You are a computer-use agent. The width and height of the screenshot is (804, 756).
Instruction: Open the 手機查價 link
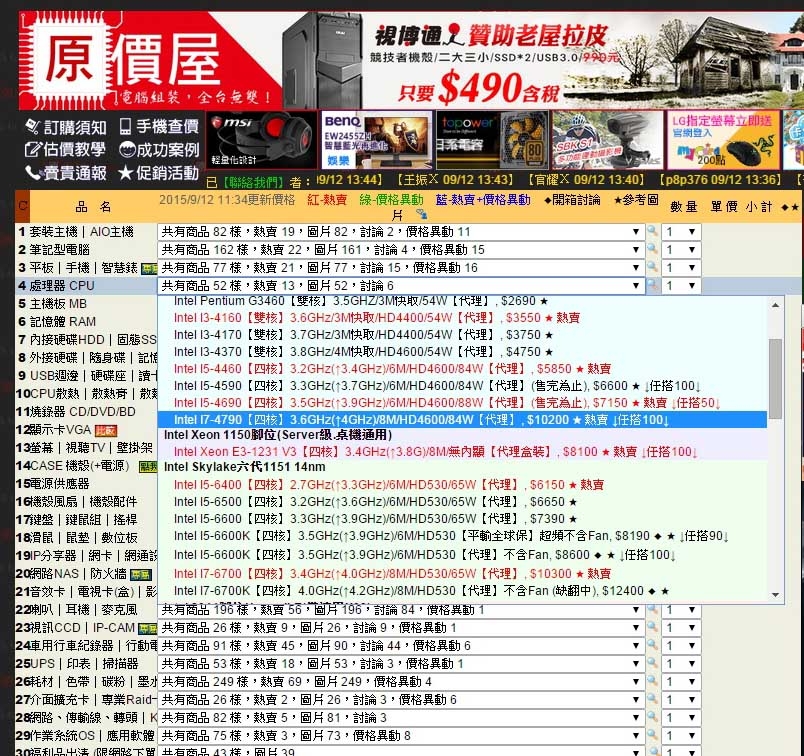(x=158, y=126)
